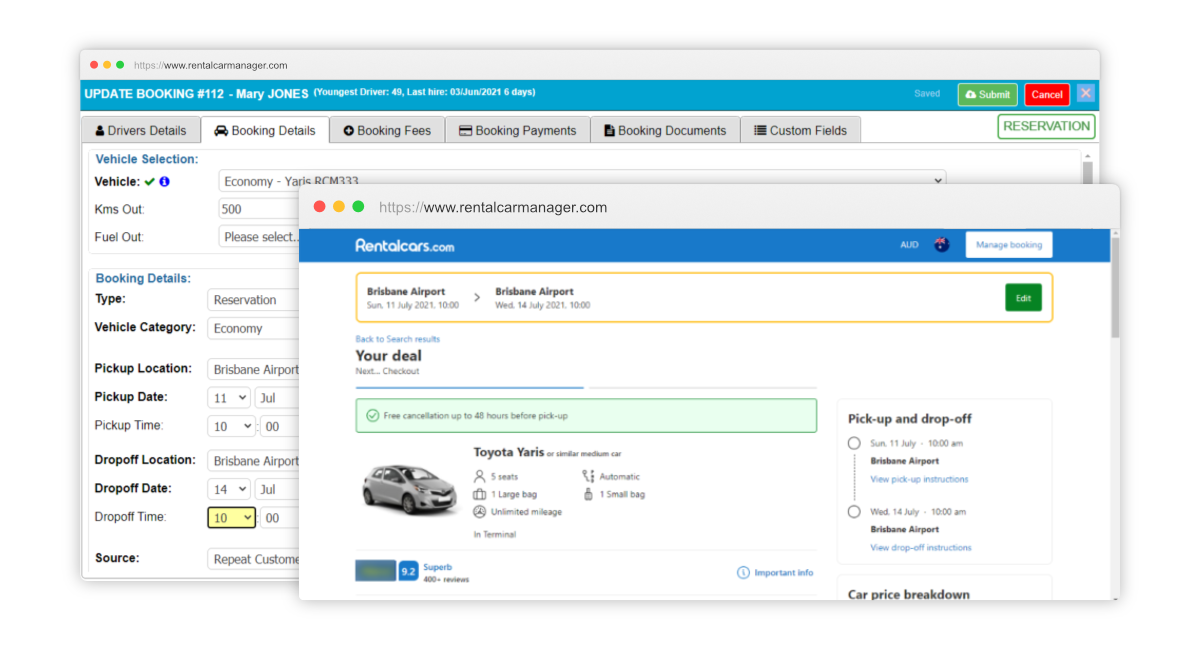The height and width of the screenshot is (650, 1200).
Task: Open the highlighted Dropoff Time hour dropdown
Action: pyautogui.click(x=231, y=517)
